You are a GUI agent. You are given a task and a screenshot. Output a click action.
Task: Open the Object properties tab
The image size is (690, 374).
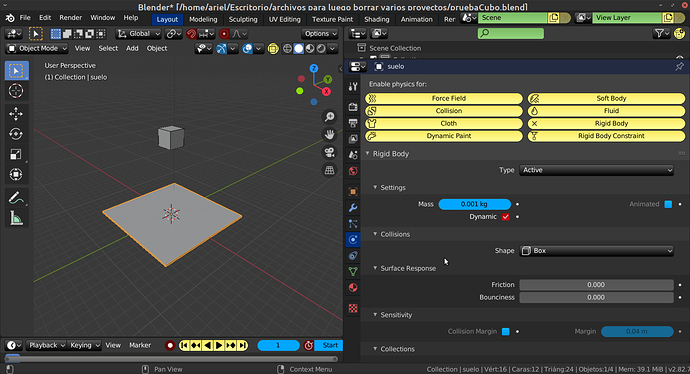tap(353, 191)
